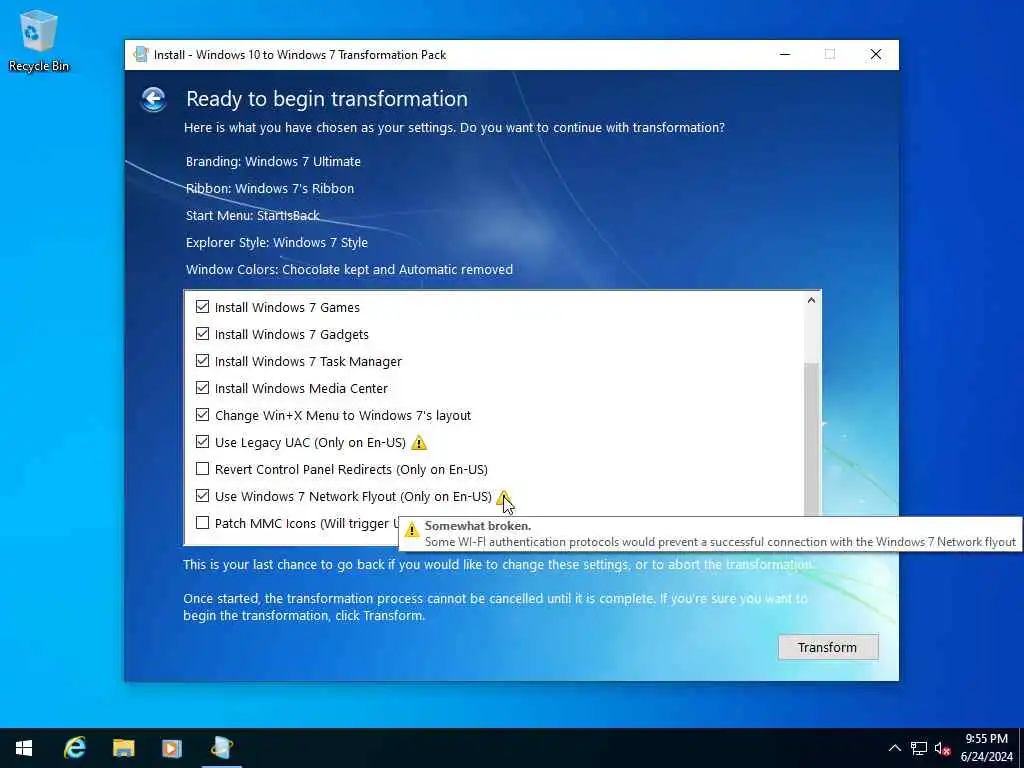Click the Transform button
This screenshot has width=1024, height=768.
point(827,647)
